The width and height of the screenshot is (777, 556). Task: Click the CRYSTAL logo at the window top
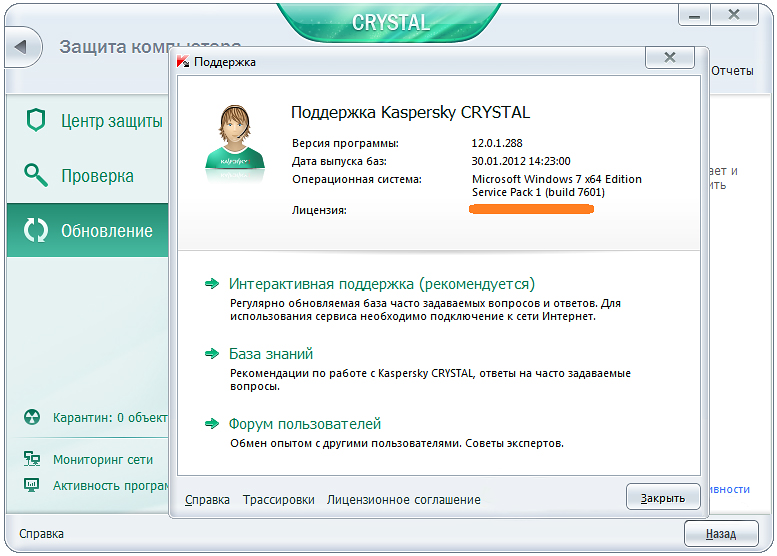(x=391, y=22)
